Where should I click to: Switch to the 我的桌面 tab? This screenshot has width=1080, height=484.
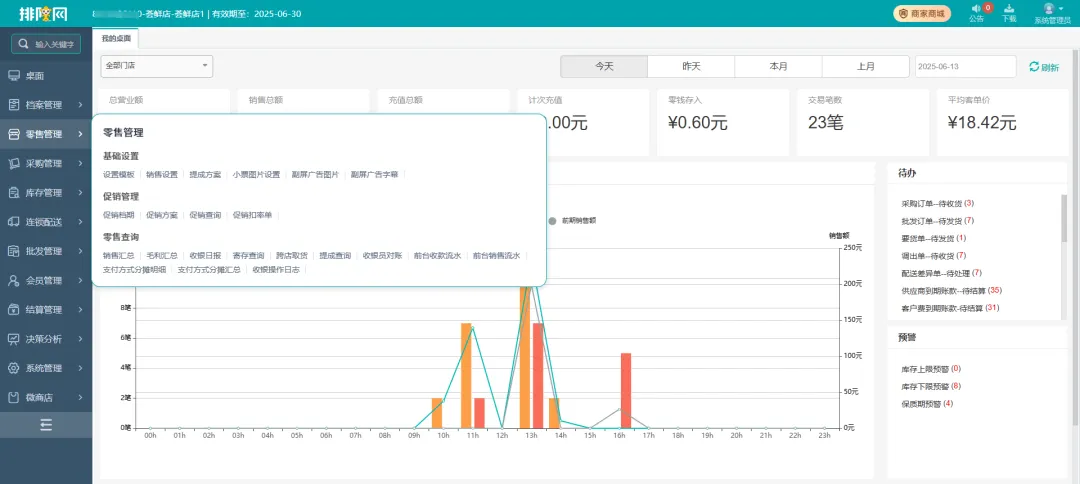coord(116,38)
